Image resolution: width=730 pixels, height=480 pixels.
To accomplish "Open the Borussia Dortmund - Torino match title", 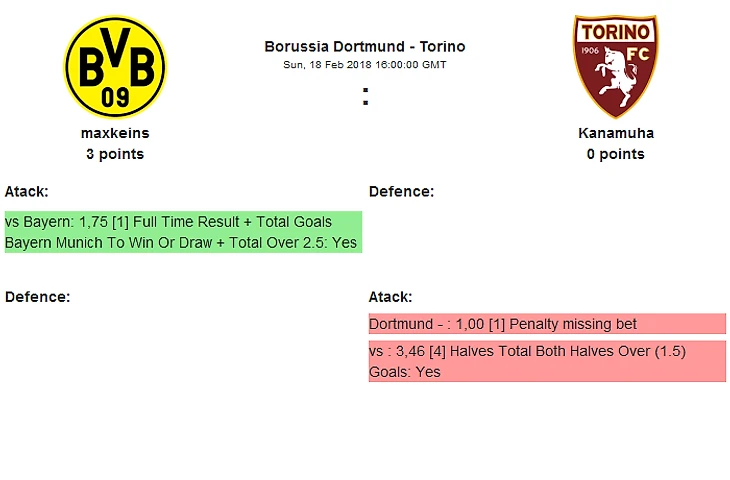I will [x=365, y=47].
